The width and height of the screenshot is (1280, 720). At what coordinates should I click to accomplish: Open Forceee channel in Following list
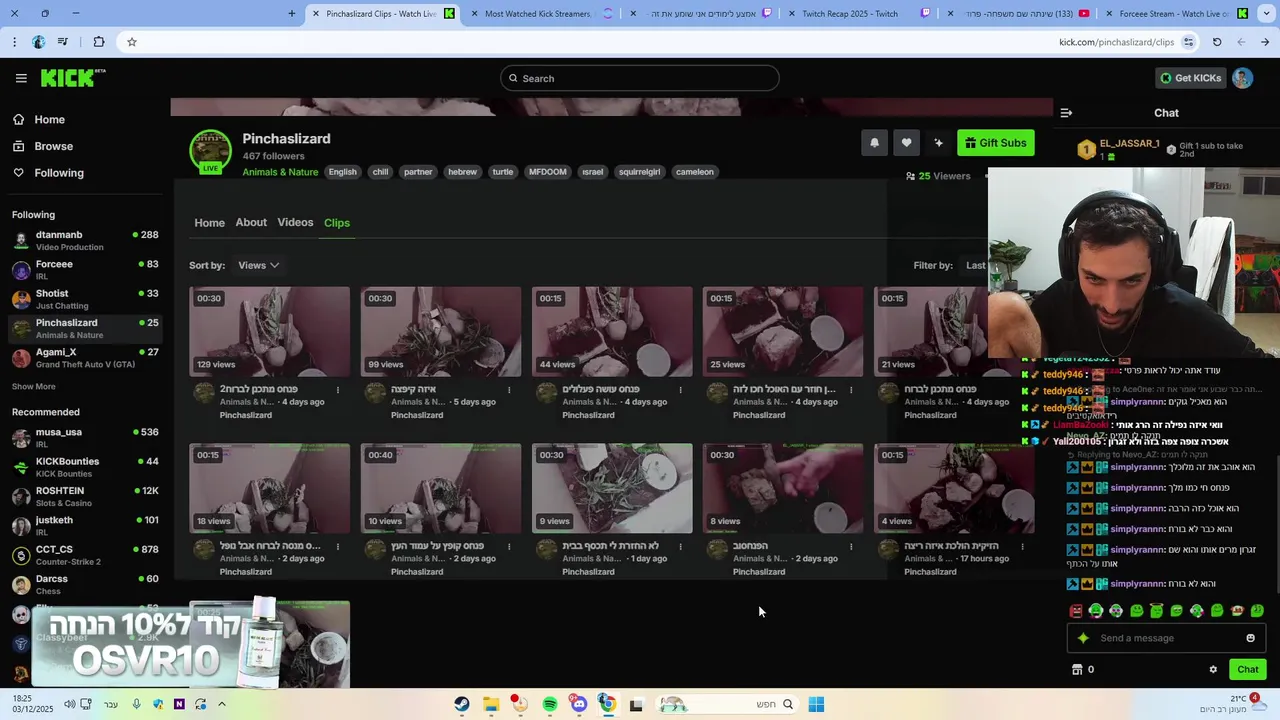pyautogui.click(x=85, y=270)
